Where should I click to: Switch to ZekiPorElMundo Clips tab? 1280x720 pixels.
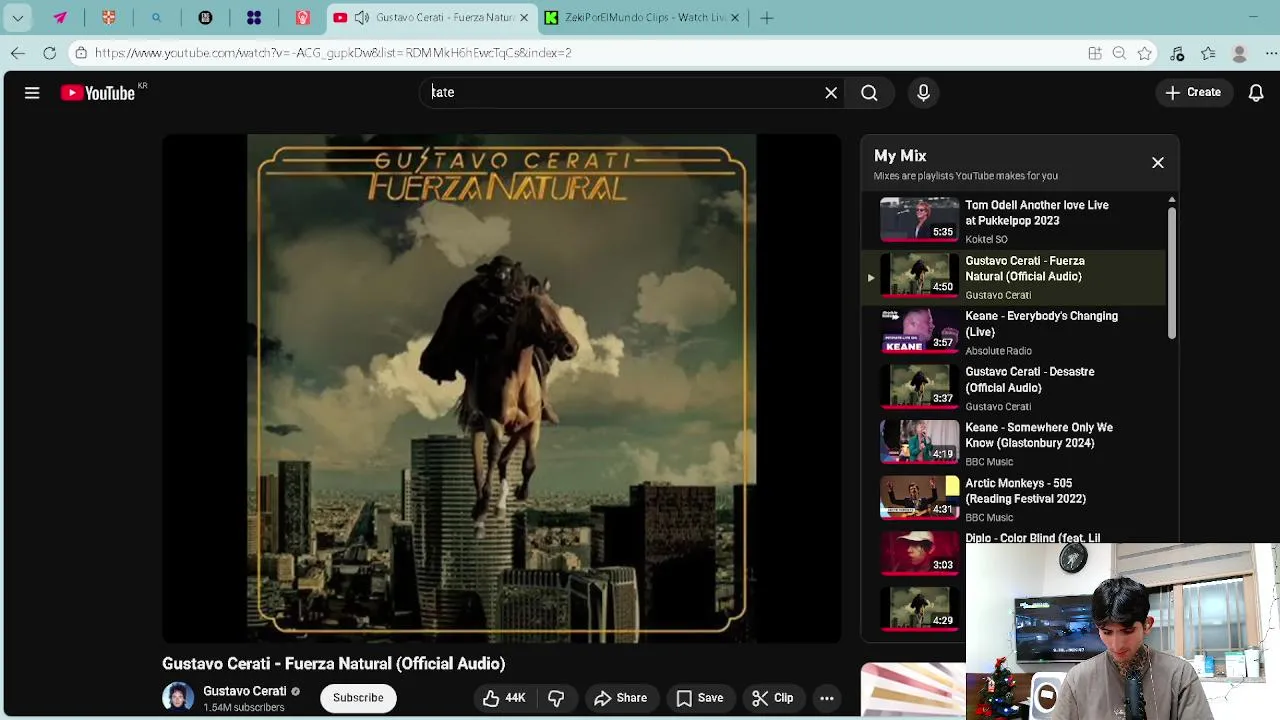(x=644, y=18)
